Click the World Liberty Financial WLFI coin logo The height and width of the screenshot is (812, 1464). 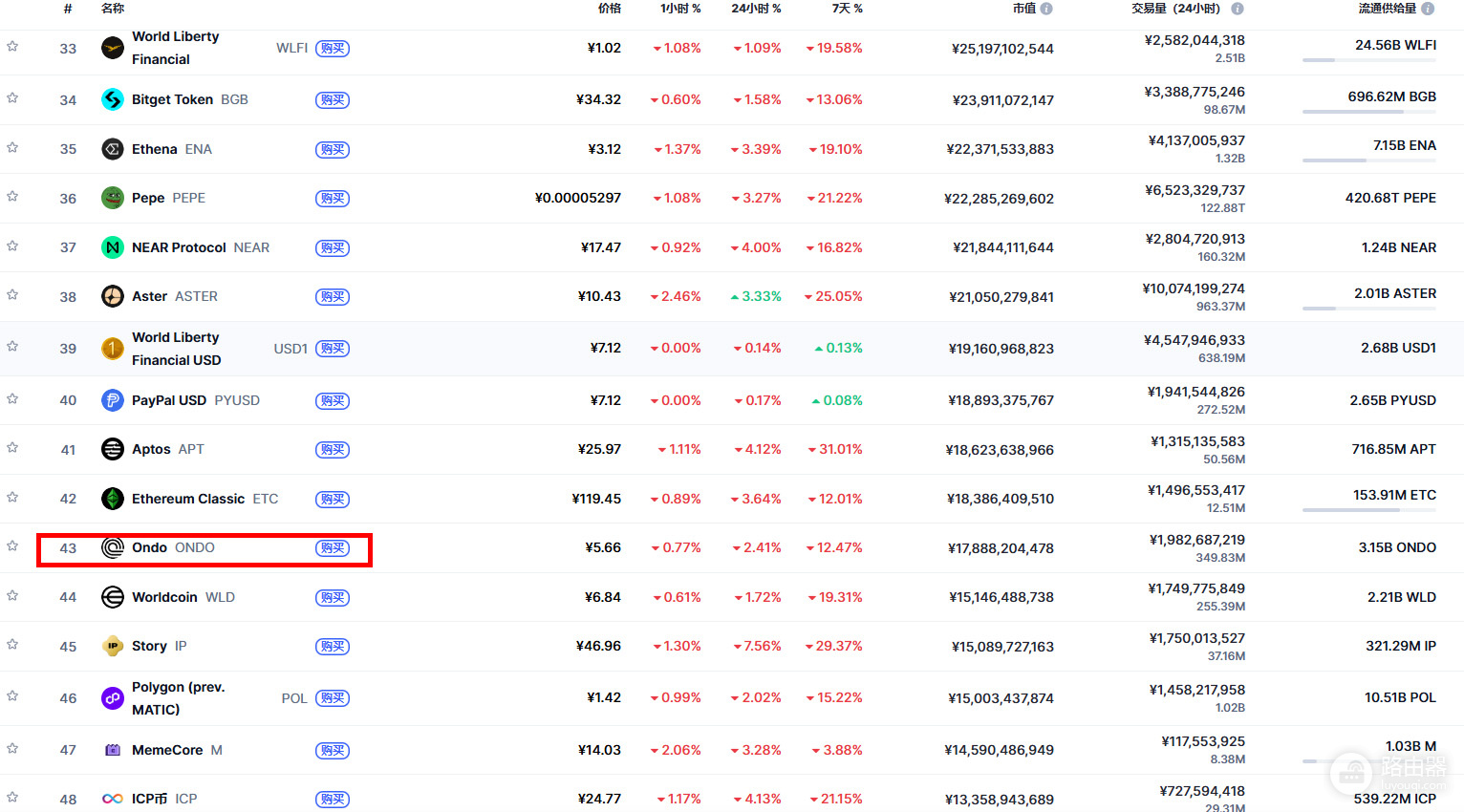[x=113, y=48]
